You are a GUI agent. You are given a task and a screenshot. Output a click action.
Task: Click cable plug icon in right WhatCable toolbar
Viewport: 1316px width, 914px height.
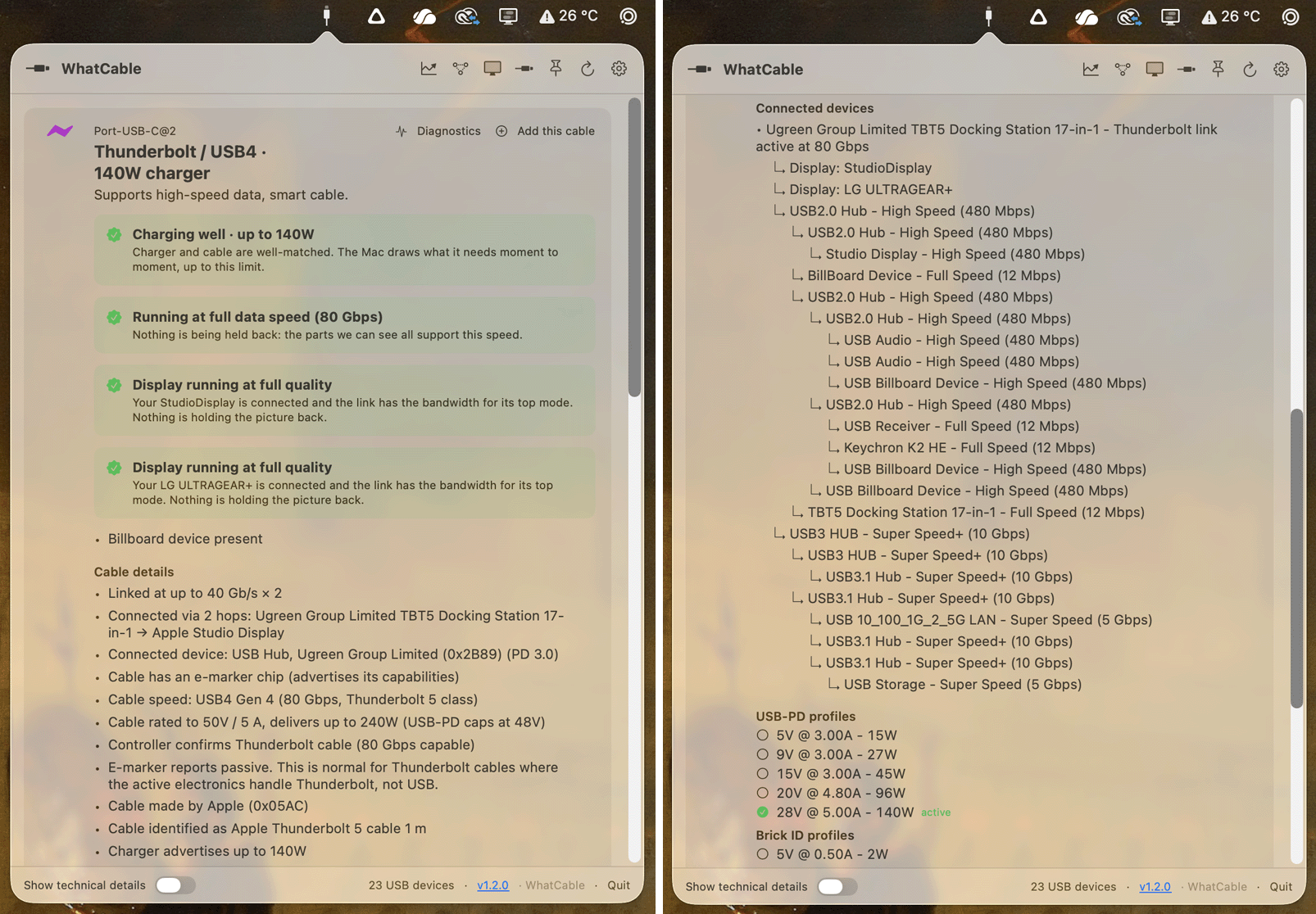coord(1187,70)
